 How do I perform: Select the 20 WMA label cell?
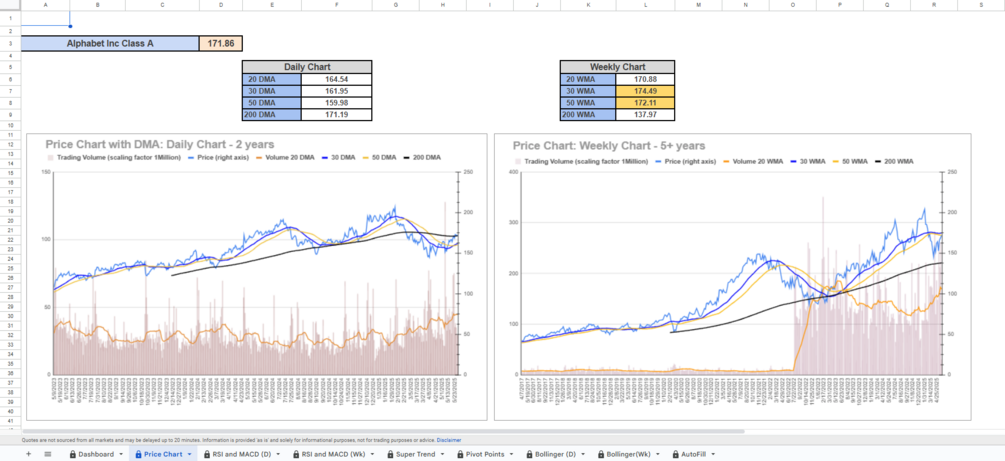click(x=588, y=80)
